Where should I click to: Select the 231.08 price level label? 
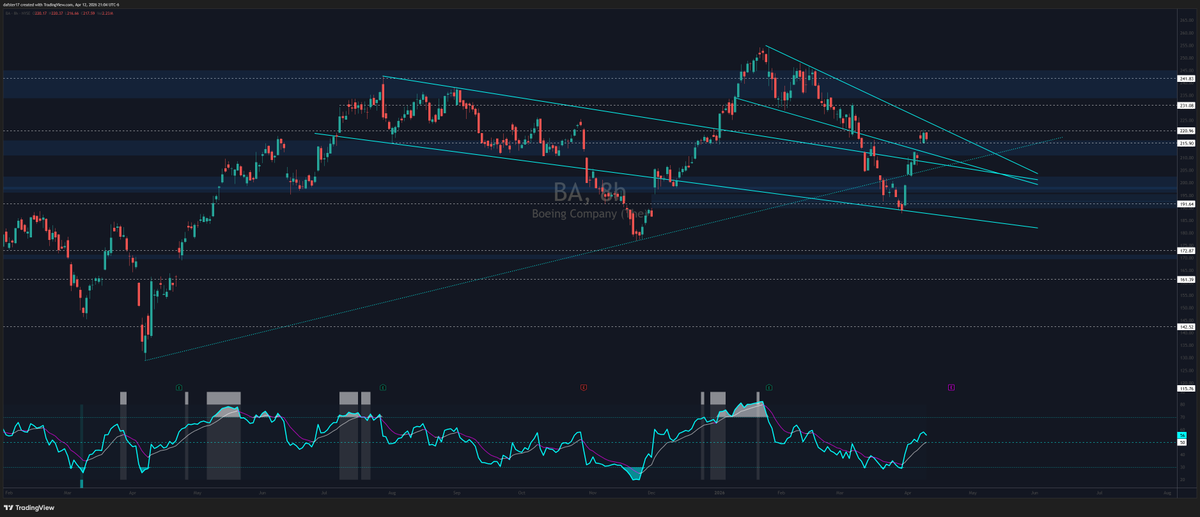(1187, 105)
